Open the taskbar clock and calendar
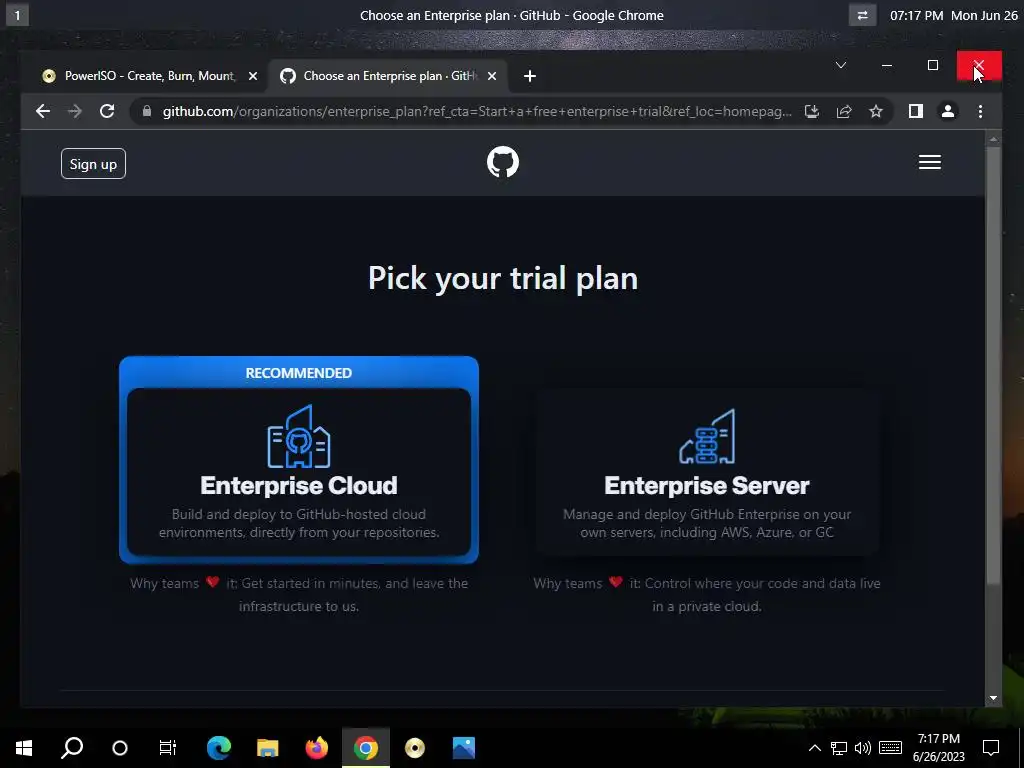The width and height of the screenshot is (1024, 768). (x=938, y=748)
